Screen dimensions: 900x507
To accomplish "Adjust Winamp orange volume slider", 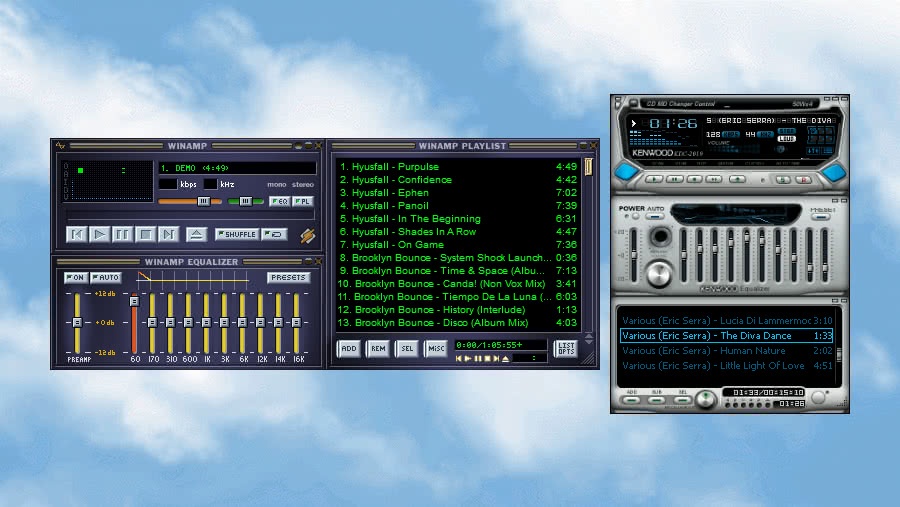I will point(190,202).
